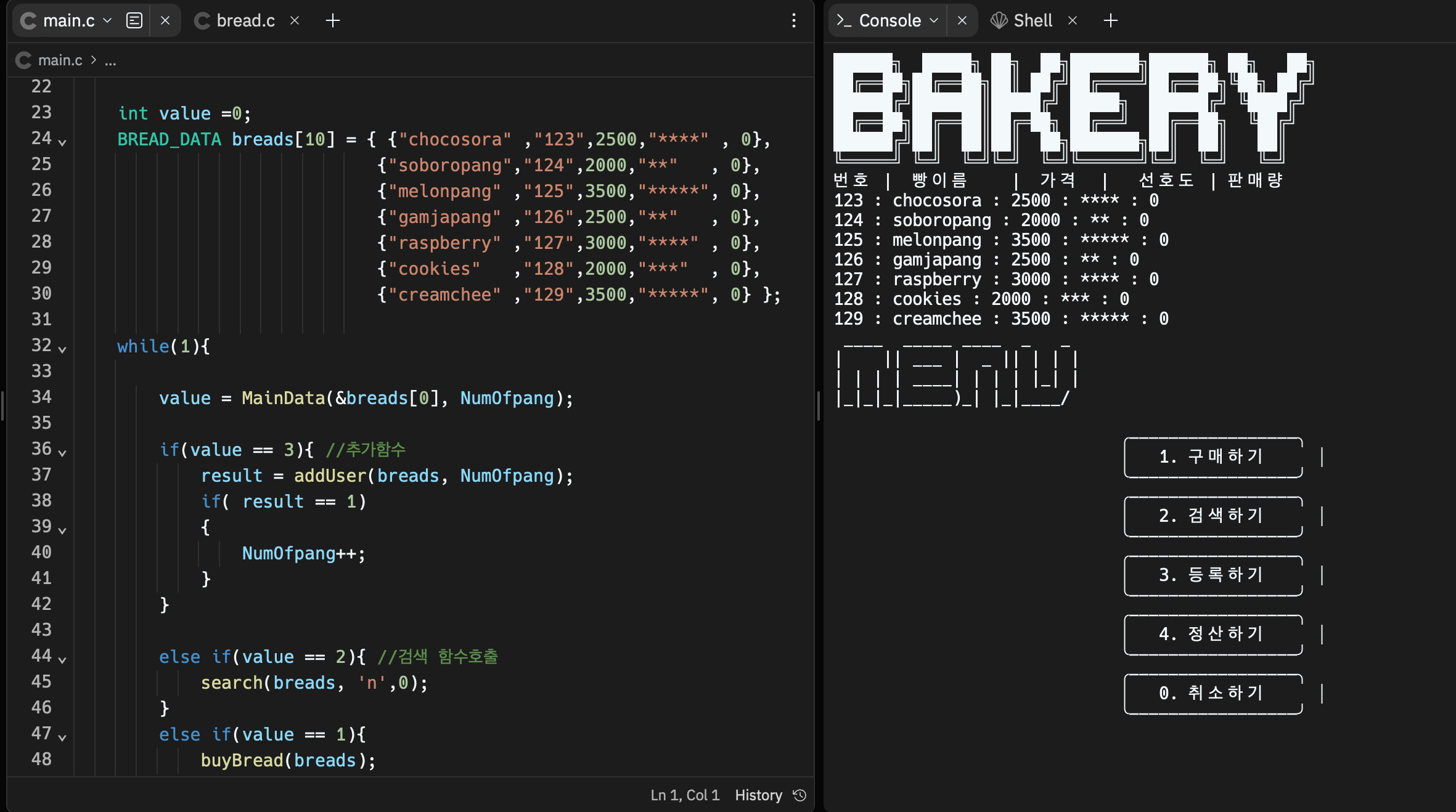The height and width of the screenshot is (812, 1456).
Task: Close the main.c editor tab
Action: (x=165, y=20)
